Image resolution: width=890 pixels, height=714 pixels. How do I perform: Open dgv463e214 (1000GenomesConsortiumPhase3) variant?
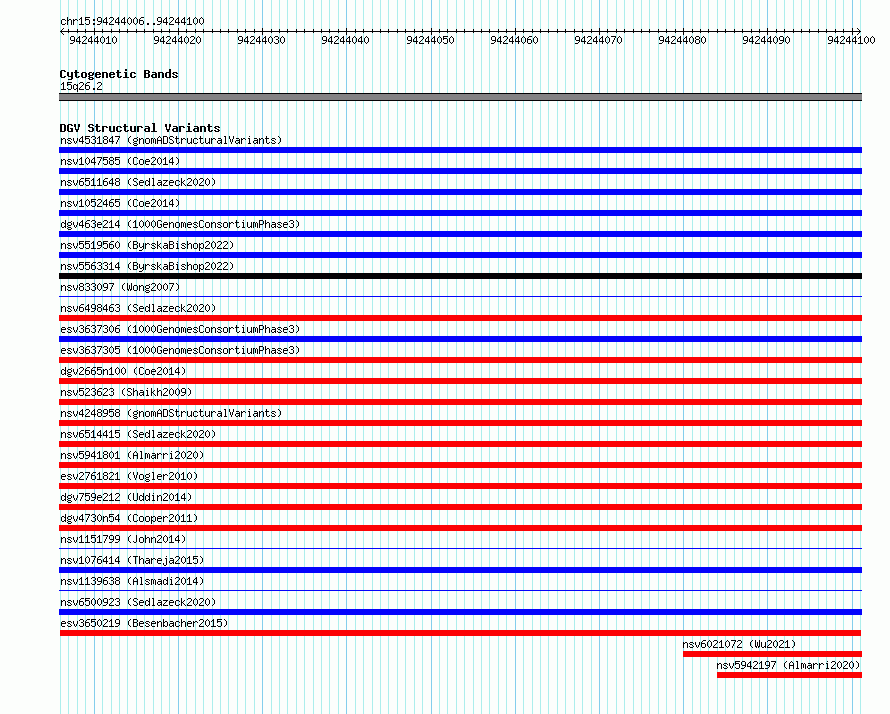pos(180,224)
